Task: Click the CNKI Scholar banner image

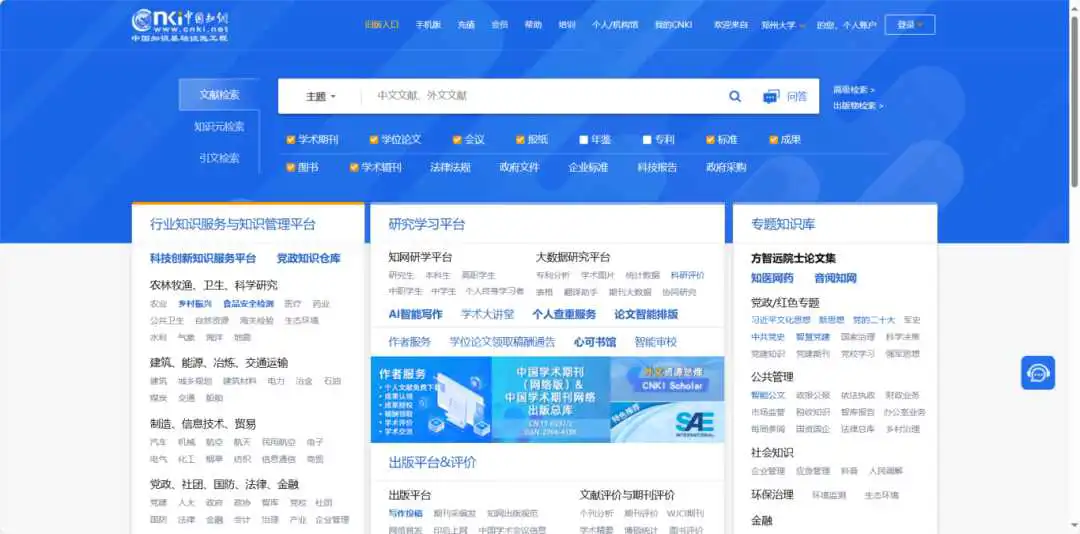Action: pos(667,379)
